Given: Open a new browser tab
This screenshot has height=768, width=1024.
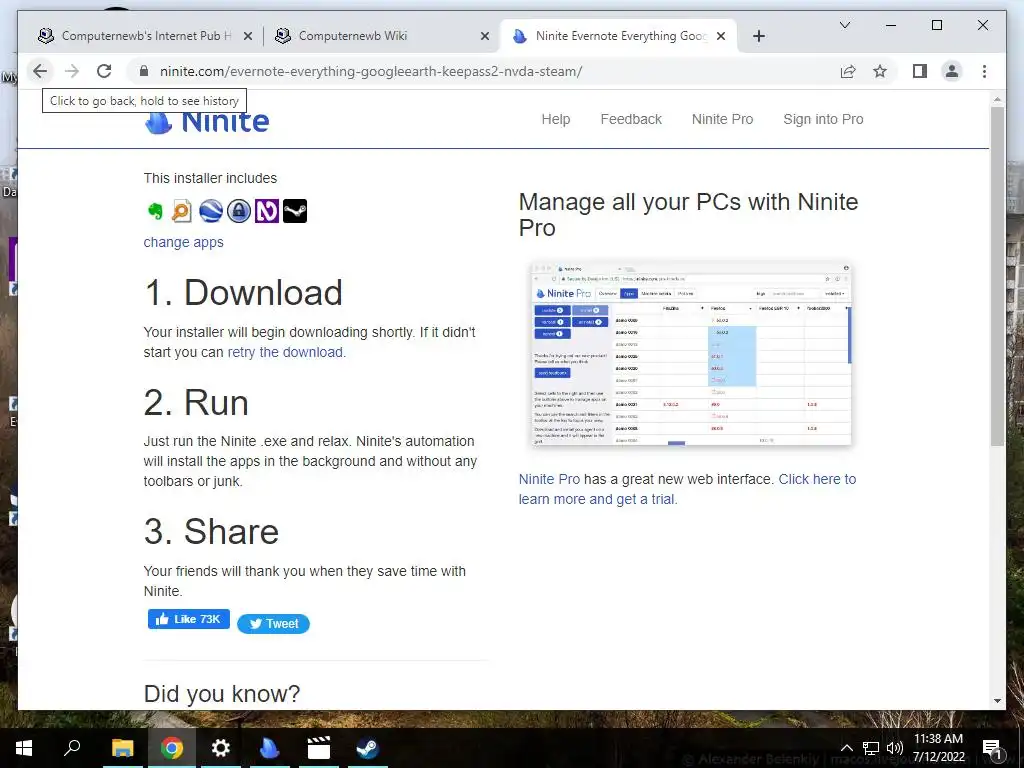Looking at the screenshot, I should [758, 36].
